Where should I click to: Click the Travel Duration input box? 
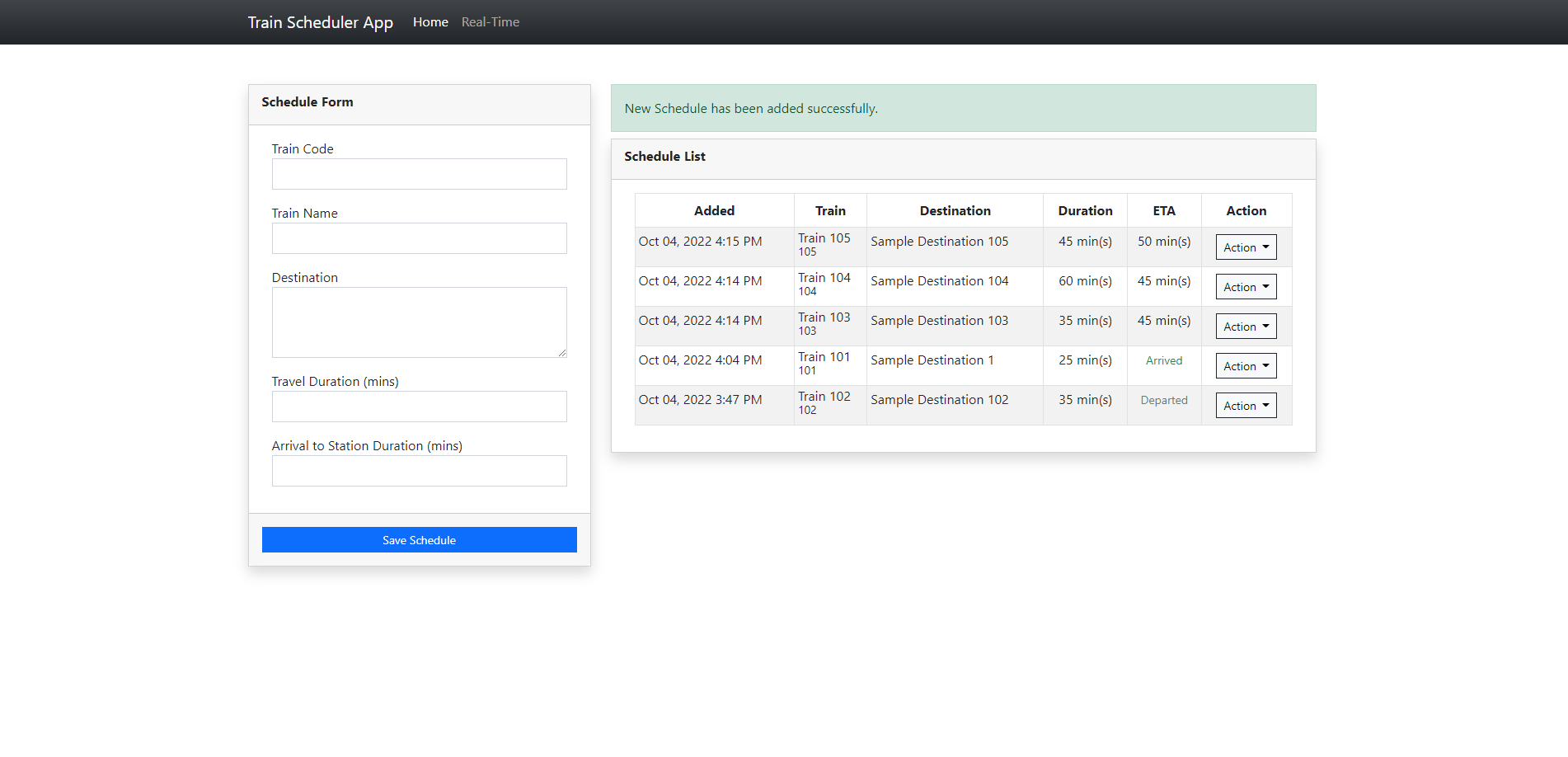419,407
